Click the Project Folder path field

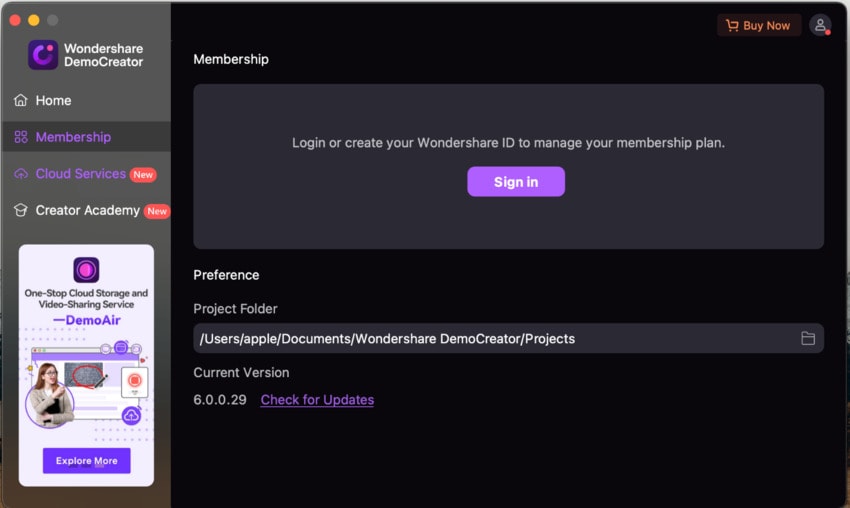coord(490,339)
